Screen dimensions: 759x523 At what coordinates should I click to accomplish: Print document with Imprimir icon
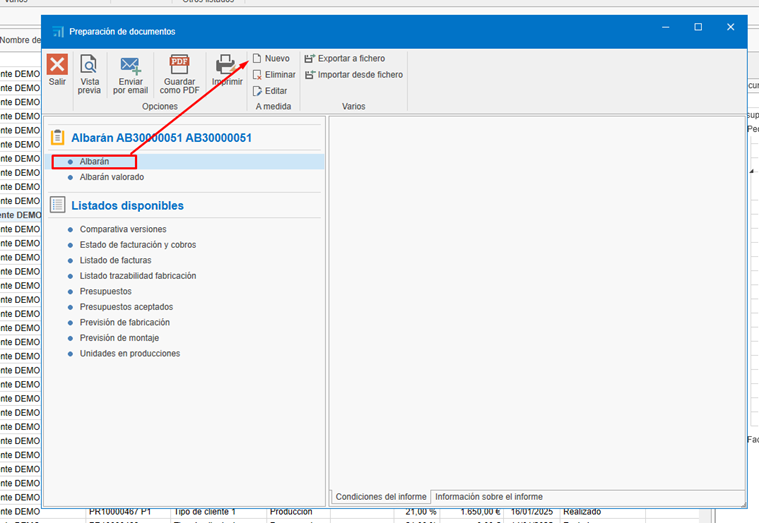pyautogui.click(x=227, y=70)
